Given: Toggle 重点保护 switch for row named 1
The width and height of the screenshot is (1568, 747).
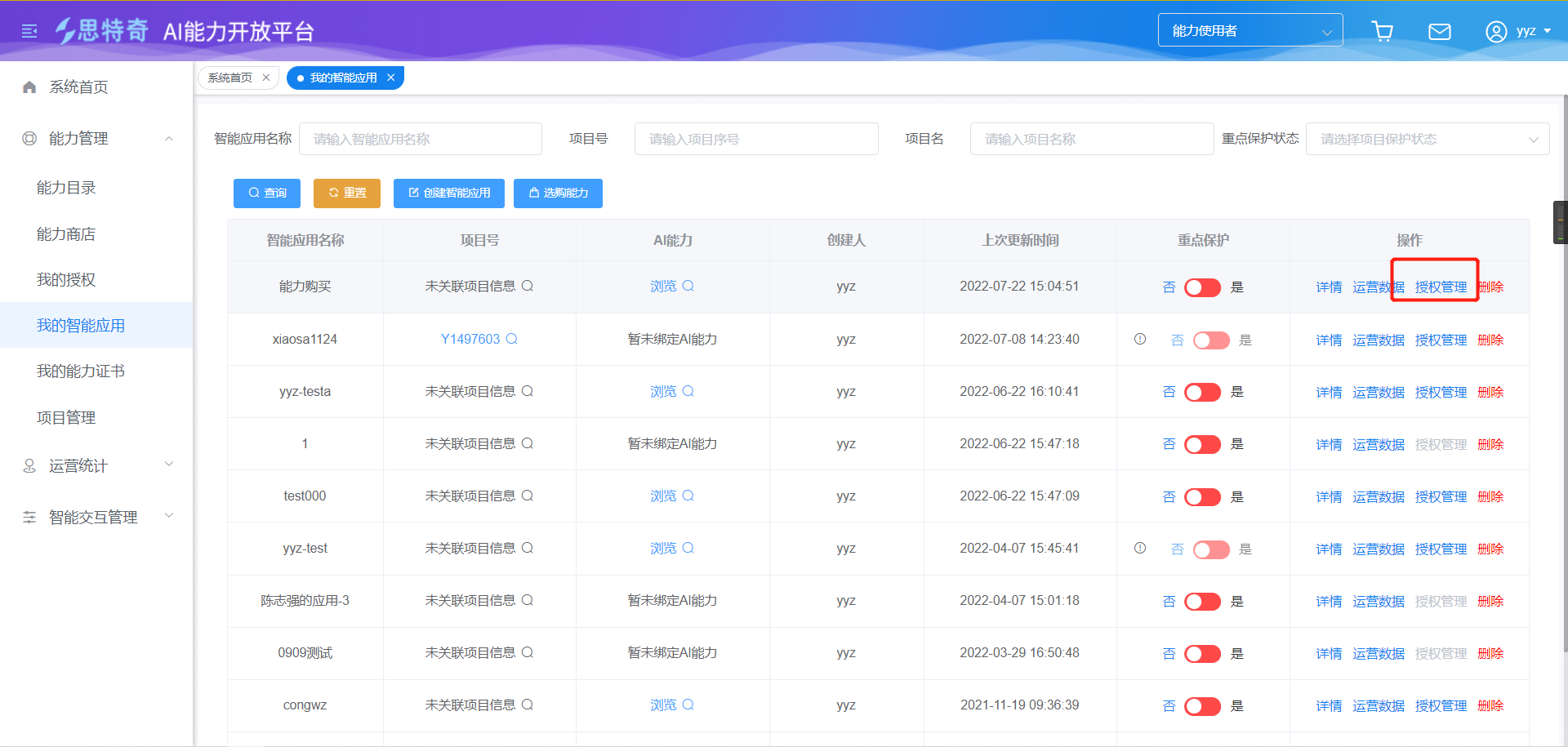Looking at the screenshot, I should (1202, 444).
